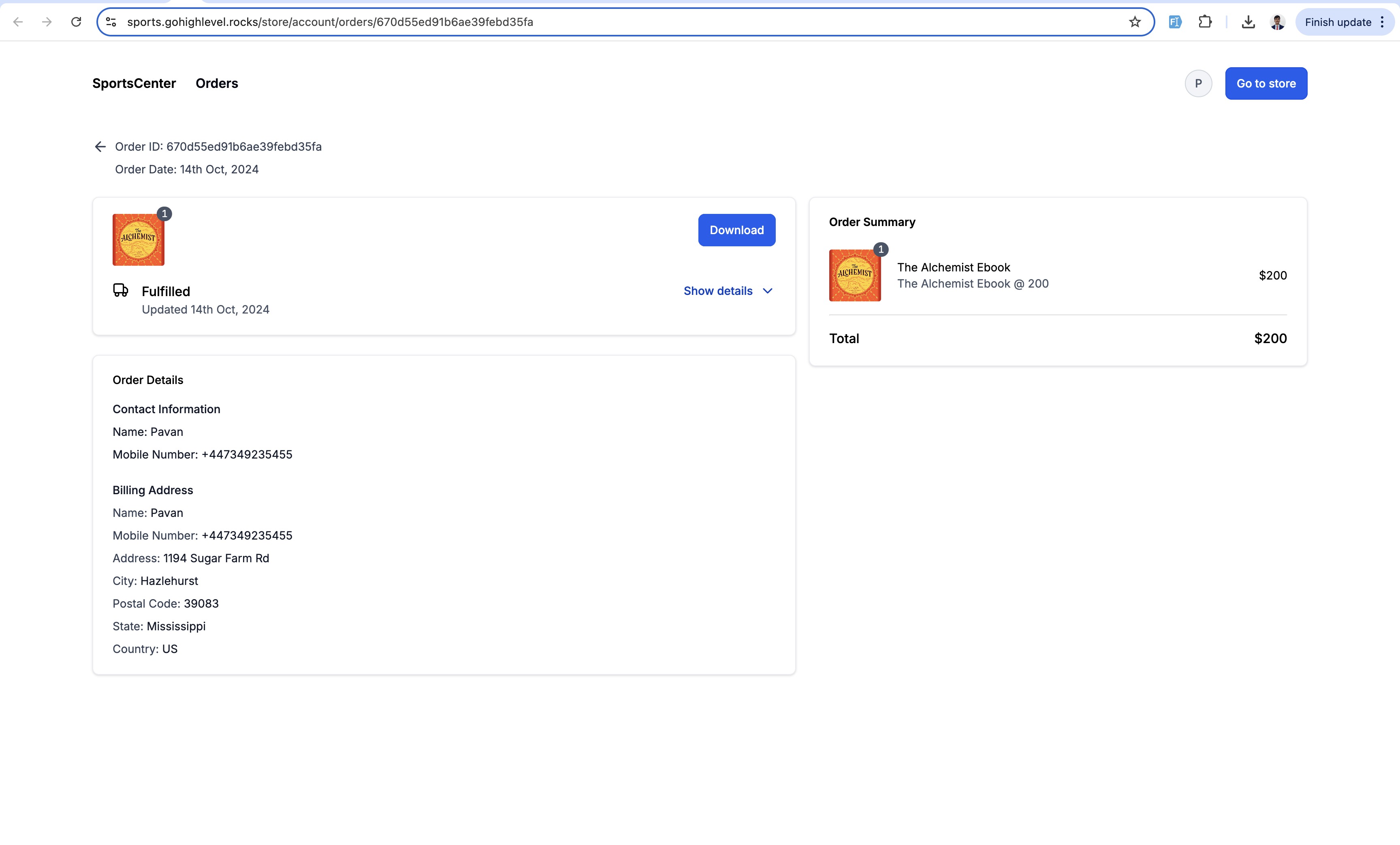Click the back arrow beside Order ID
The image size is (1400, 845).
point(100,147)
